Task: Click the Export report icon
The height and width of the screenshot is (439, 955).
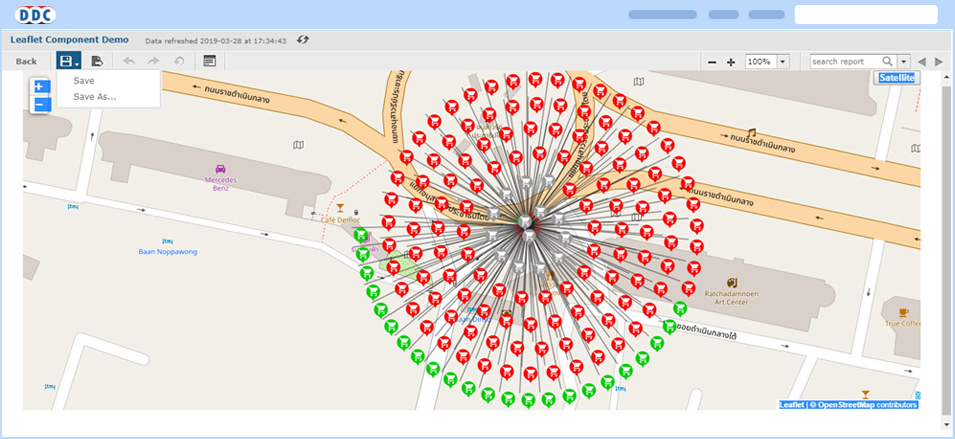Action: pos(97,61)
